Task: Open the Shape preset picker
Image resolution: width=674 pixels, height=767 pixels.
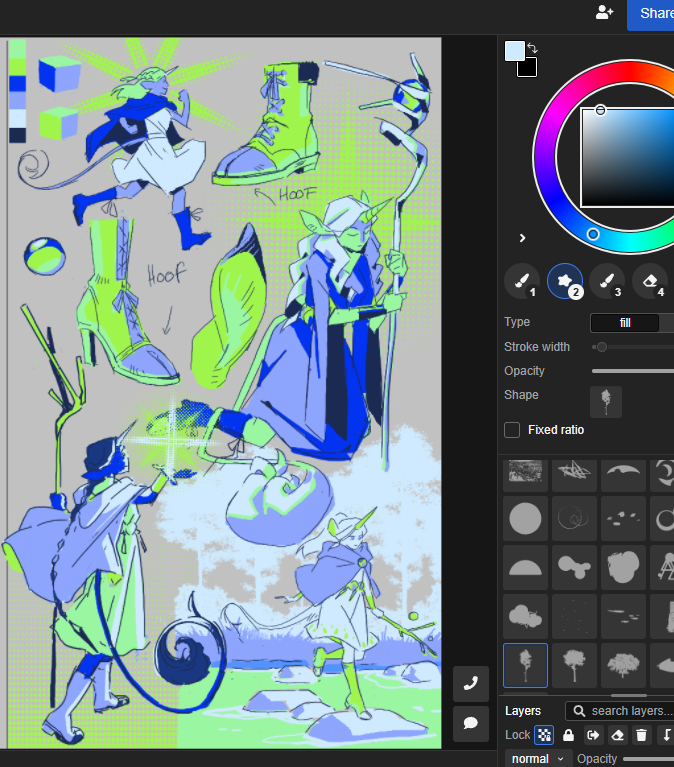Action: click(x=606, y=402)
